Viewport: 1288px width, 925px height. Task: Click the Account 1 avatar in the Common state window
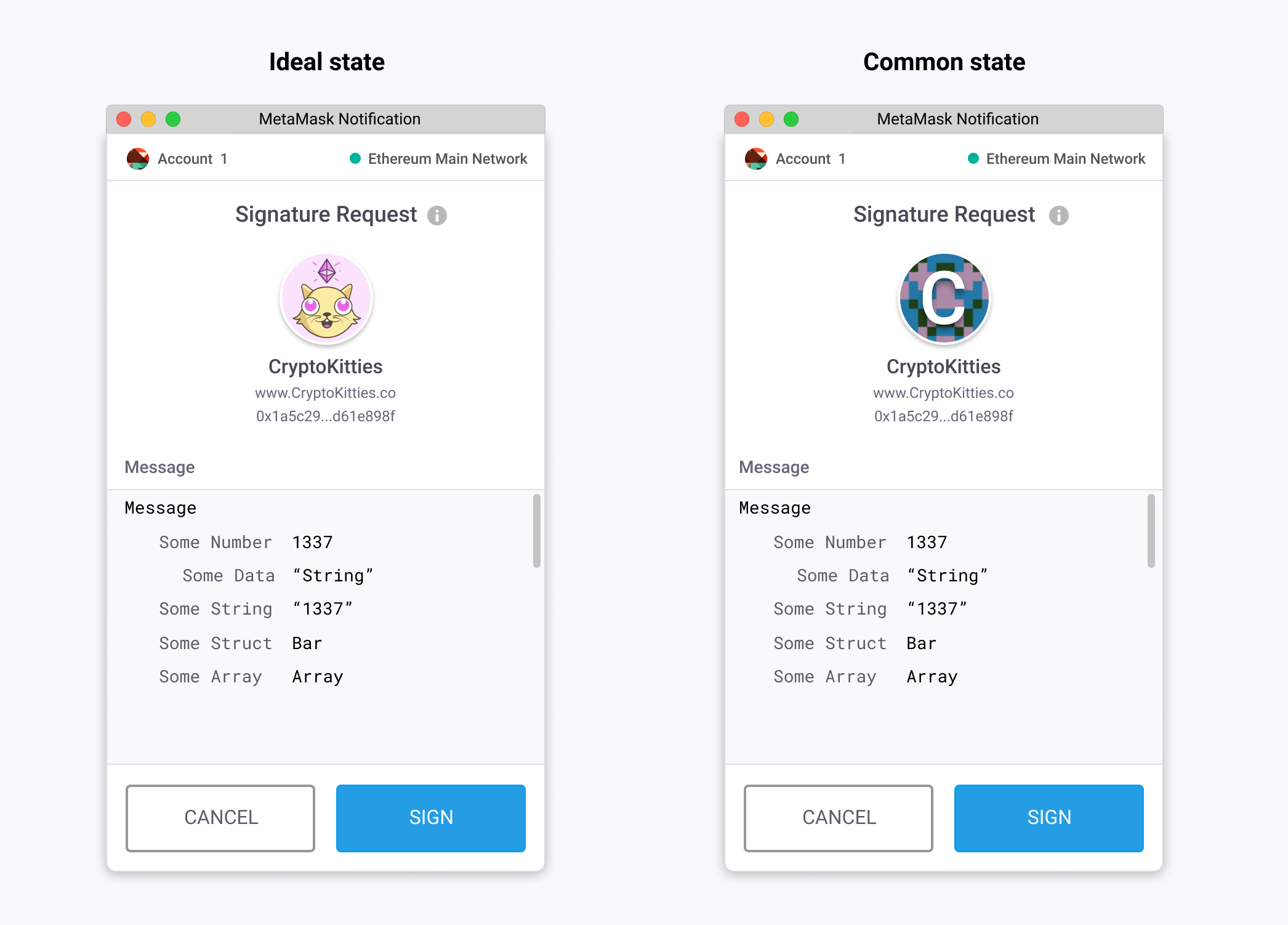click(756, 158)
